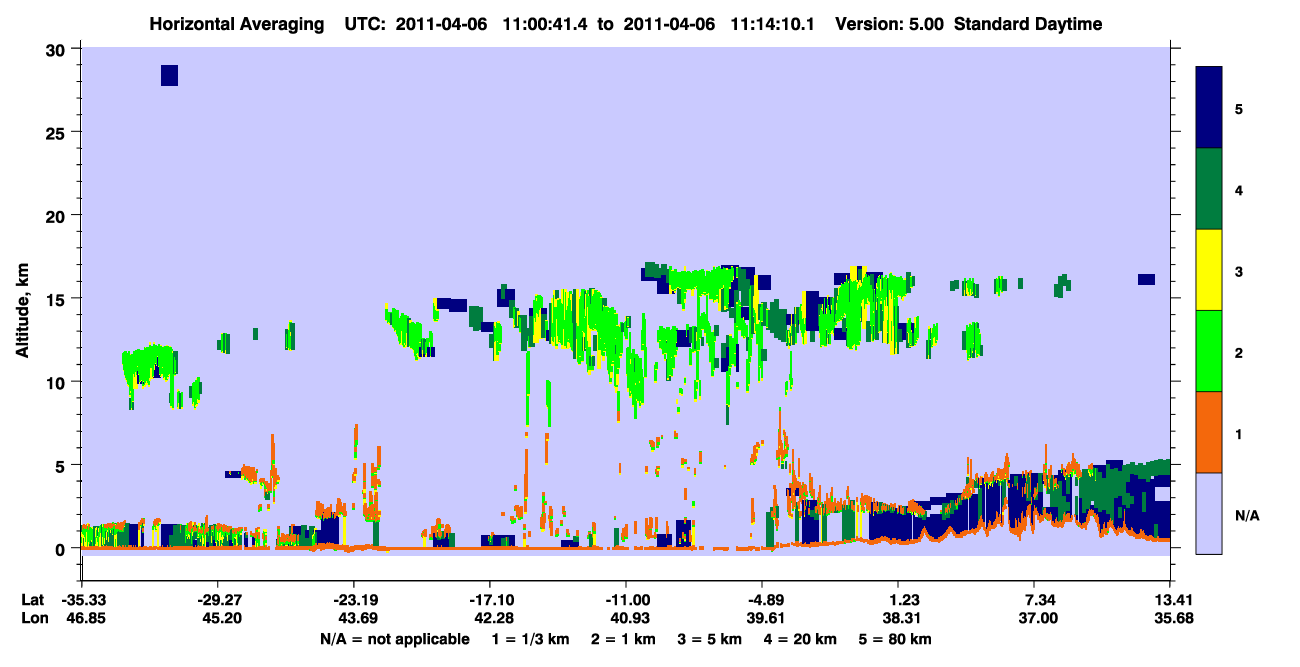Click the orange colorbar segment labeled 1
This screenshot has height=667, width=1300.
[1209, 431]
